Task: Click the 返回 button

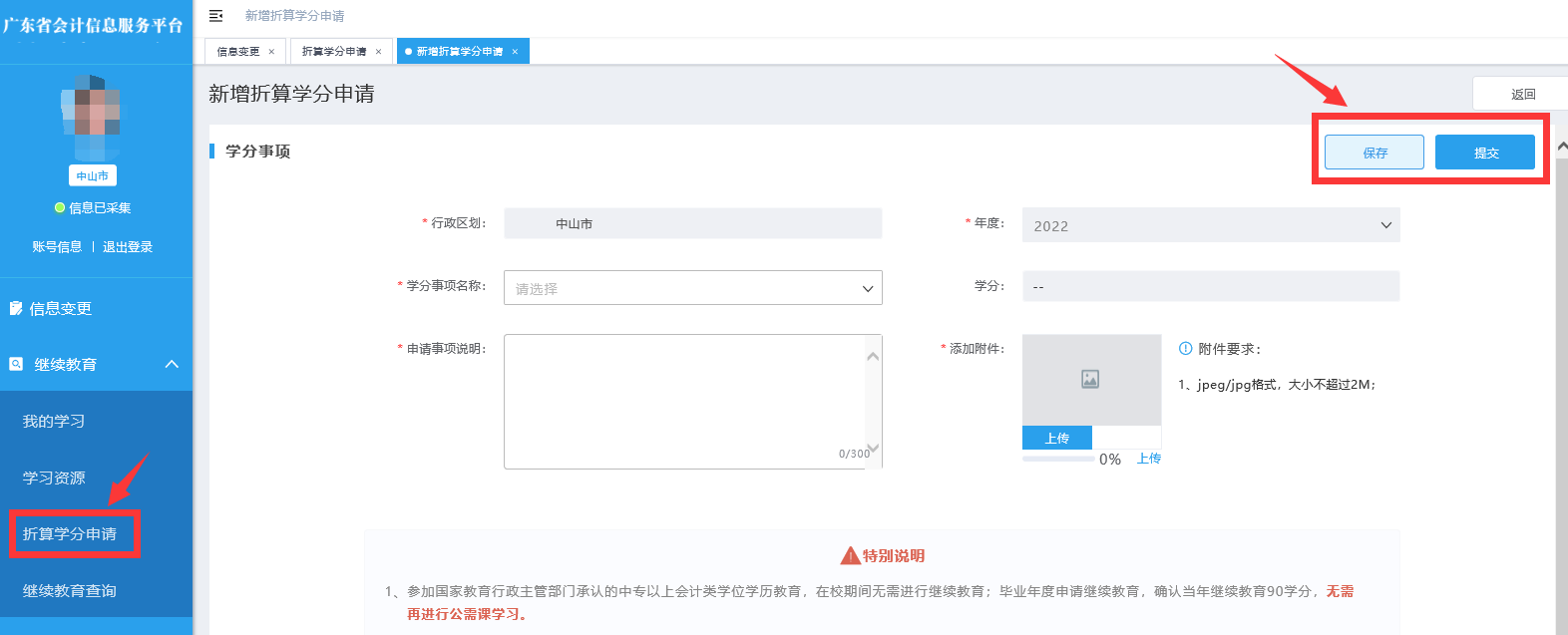Action: (x=1522, y=95)
